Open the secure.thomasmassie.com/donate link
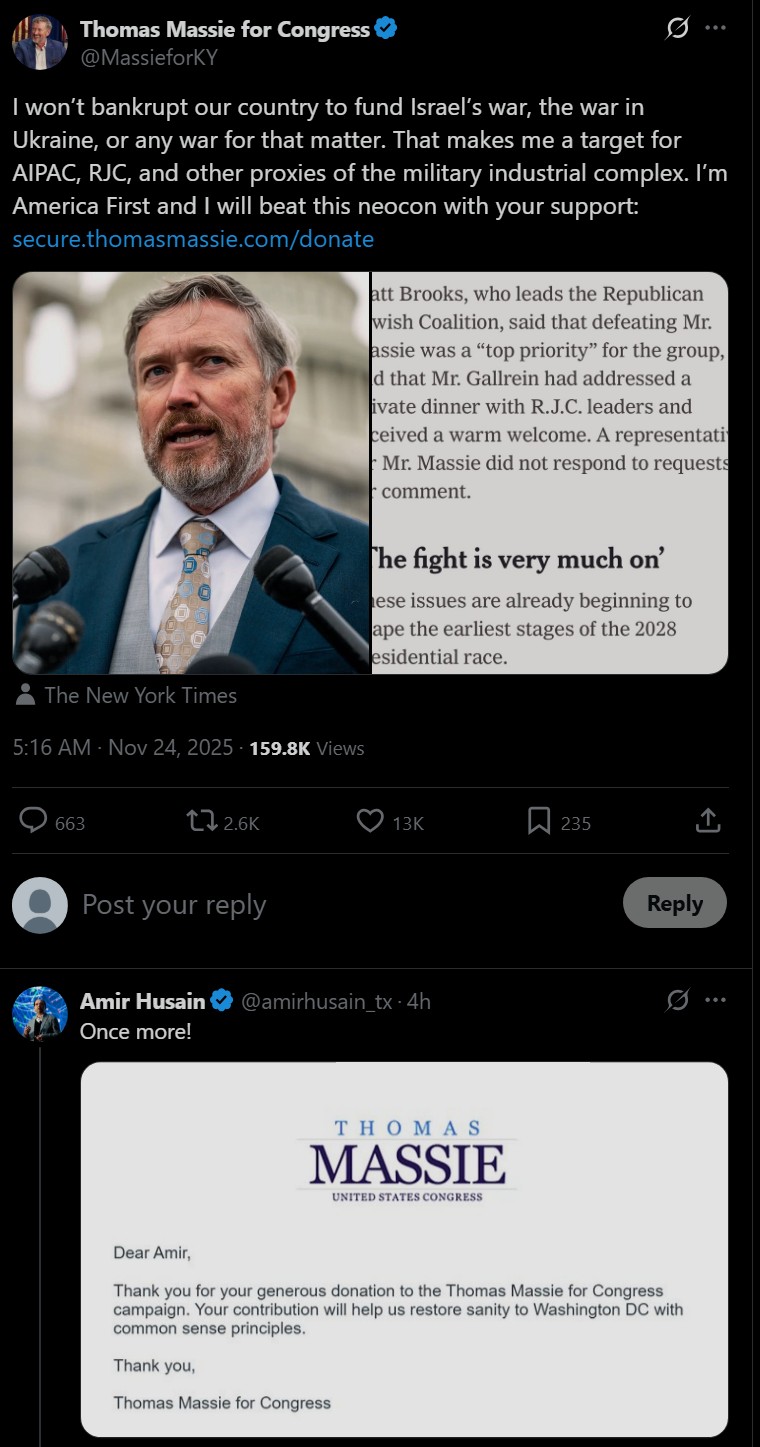 193,239
